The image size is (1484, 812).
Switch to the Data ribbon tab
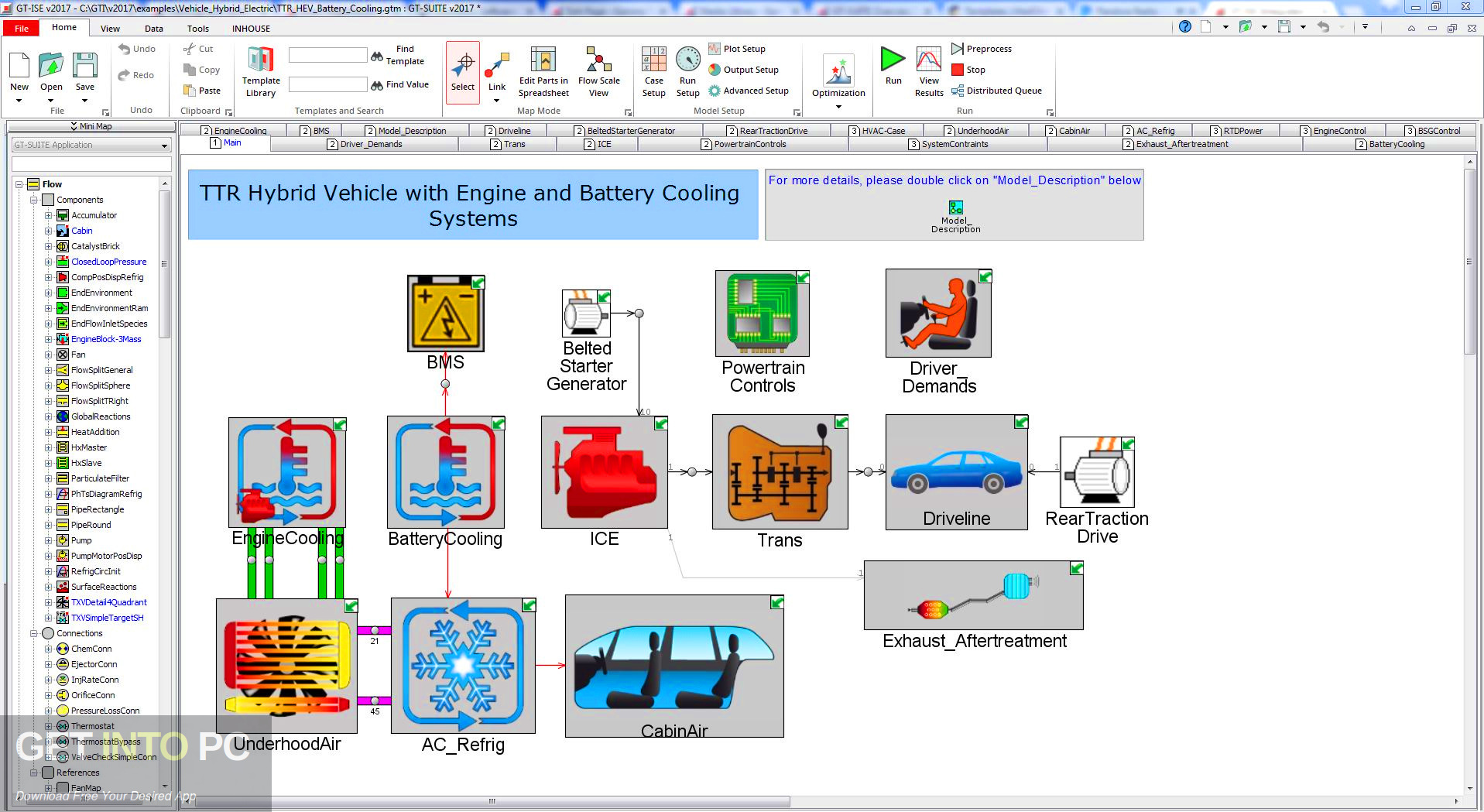pos(154,29)
